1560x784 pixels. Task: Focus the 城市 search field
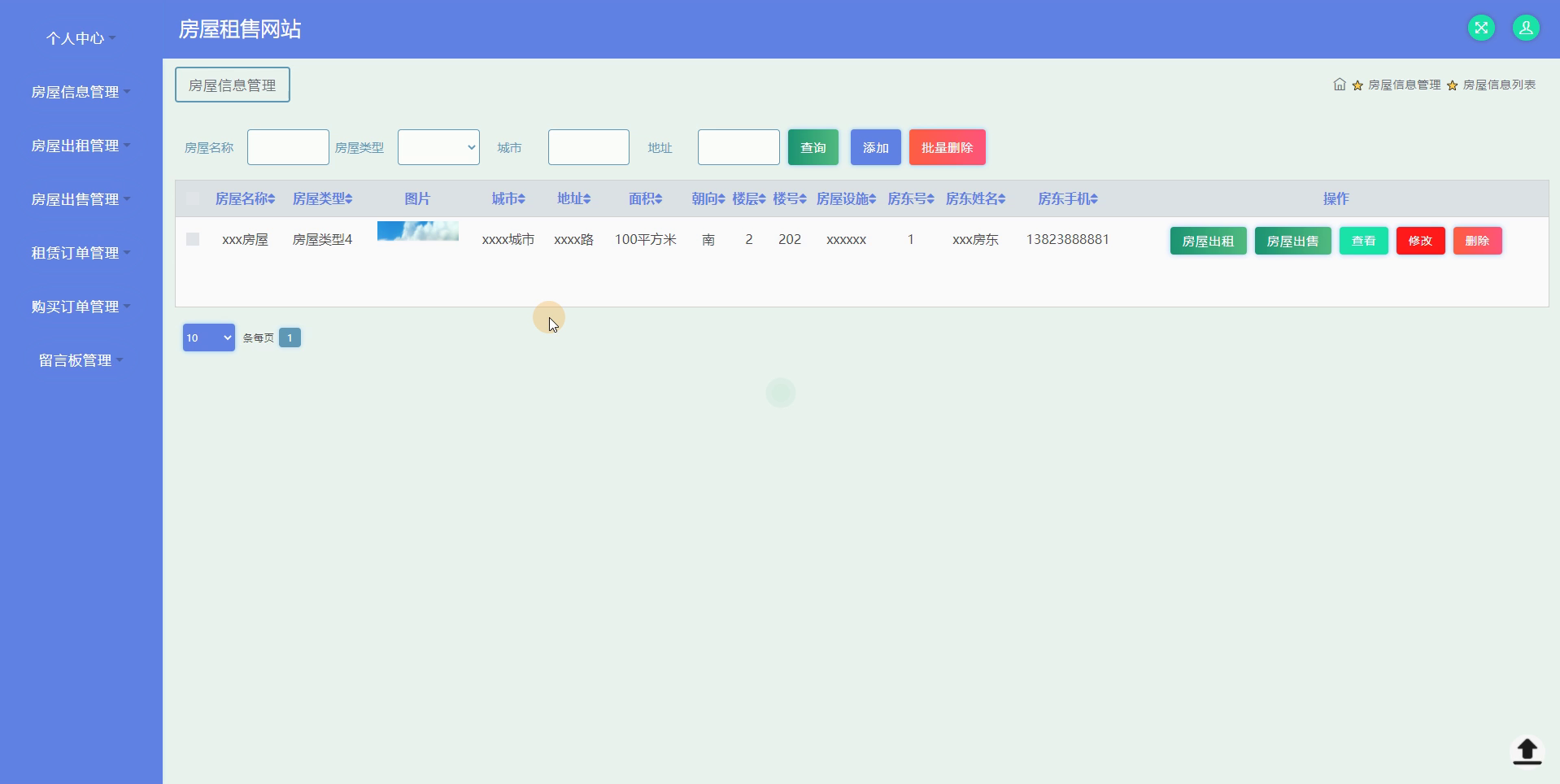coord(589,147)
